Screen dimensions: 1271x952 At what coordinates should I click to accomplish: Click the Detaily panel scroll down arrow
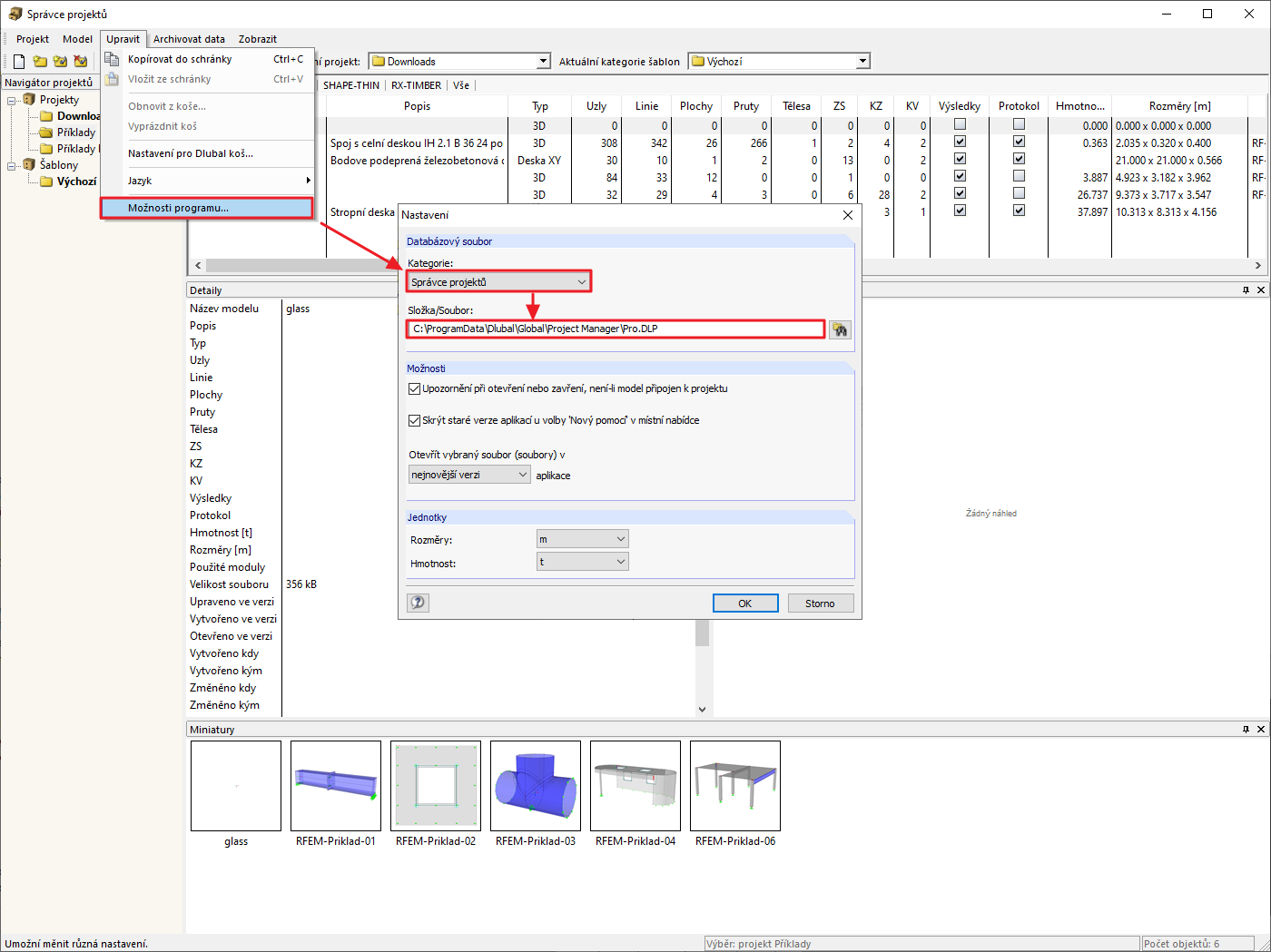[702, 710]
